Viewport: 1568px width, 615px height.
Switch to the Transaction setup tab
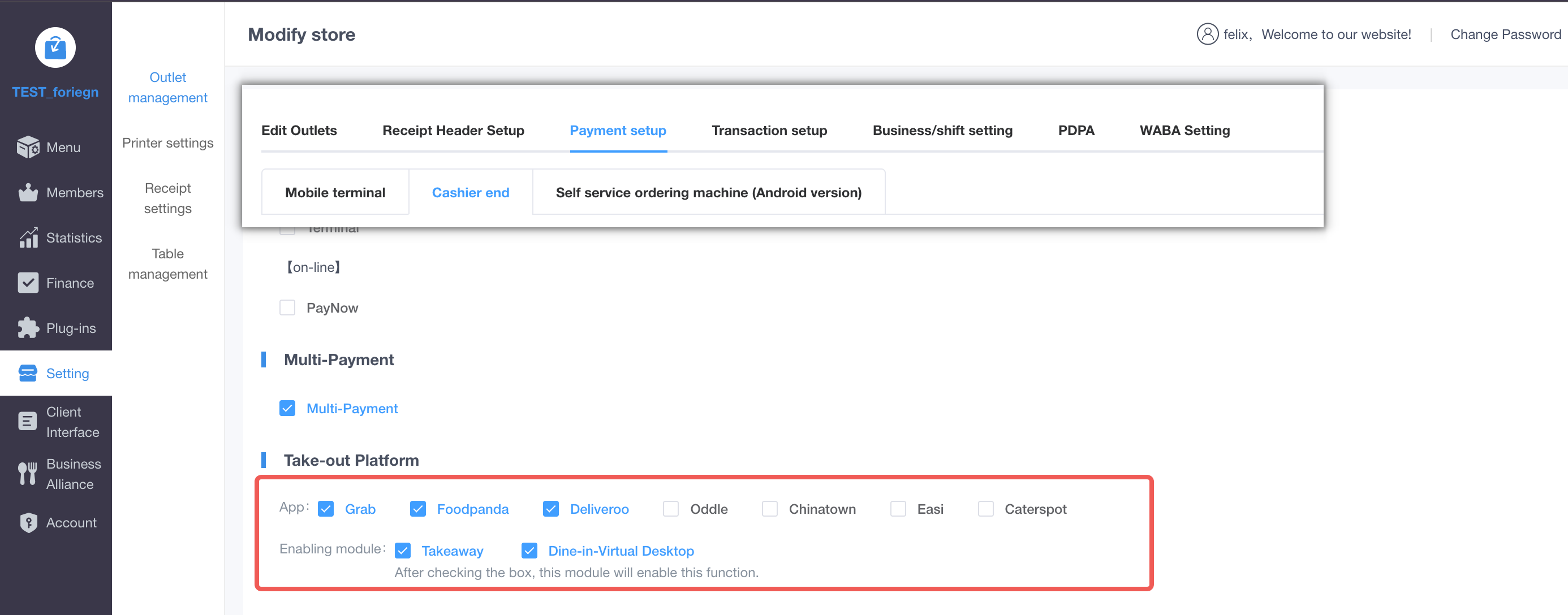coord(769,130)
